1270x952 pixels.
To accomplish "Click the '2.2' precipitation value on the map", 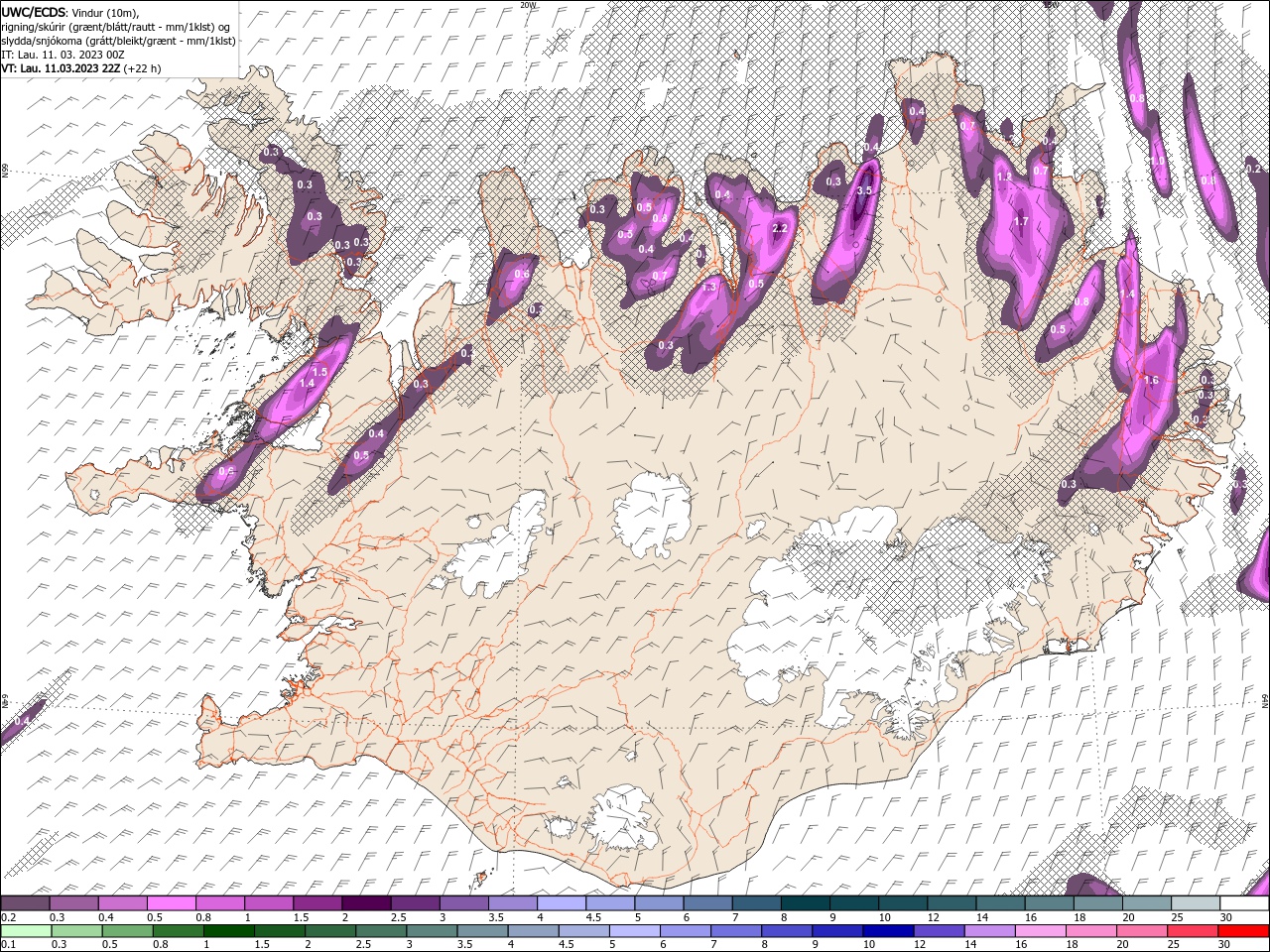I will coord(779,228).
